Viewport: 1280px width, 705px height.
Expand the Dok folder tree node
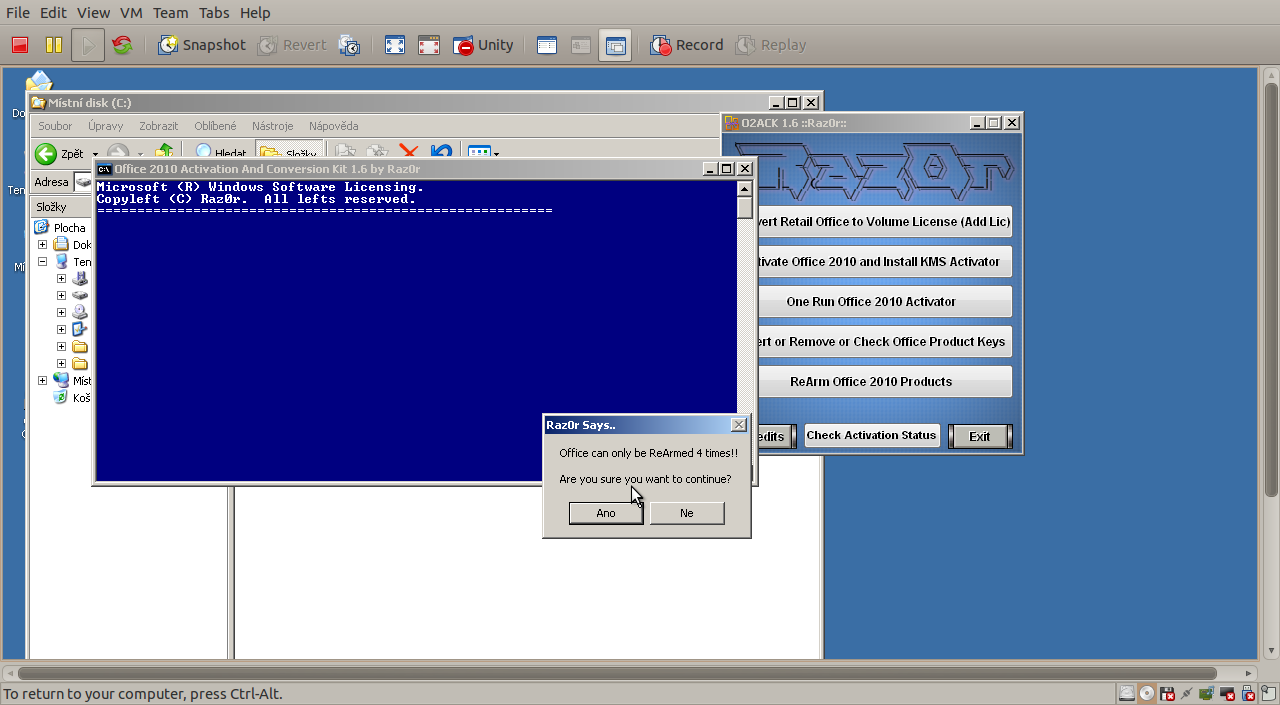click(x=43, y=245)
